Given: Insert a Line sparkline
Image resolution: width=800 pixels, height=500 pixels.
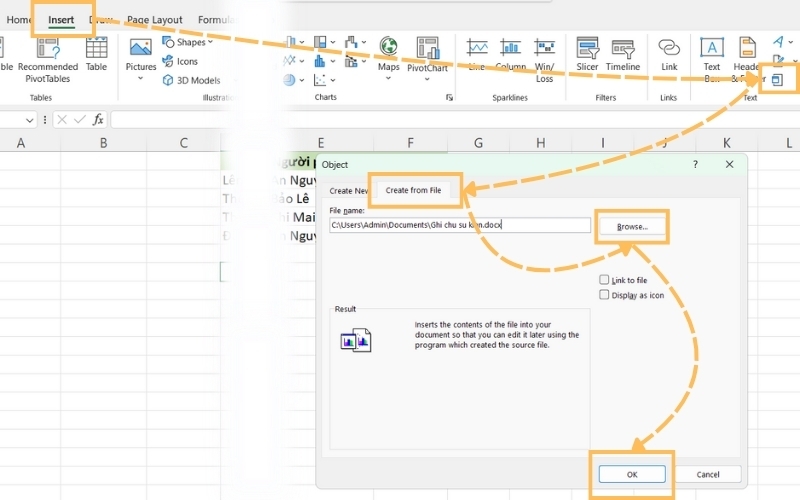Looking at the screenshot, I should (x=477, y=55).
